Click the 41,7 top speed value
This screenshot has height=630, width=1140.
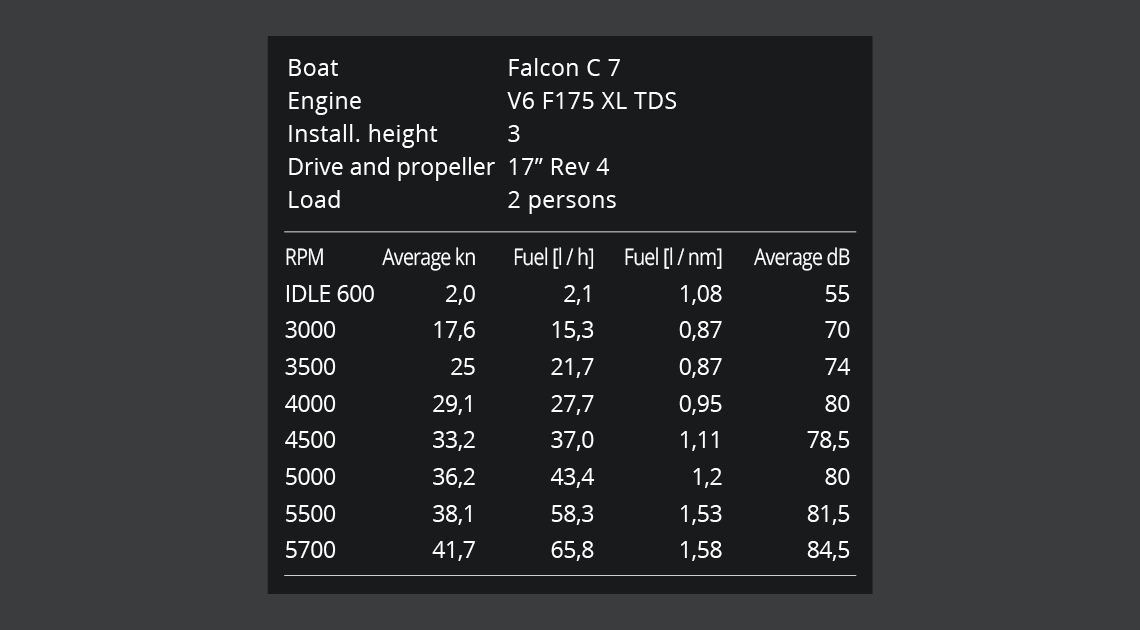tap(454, 550)
